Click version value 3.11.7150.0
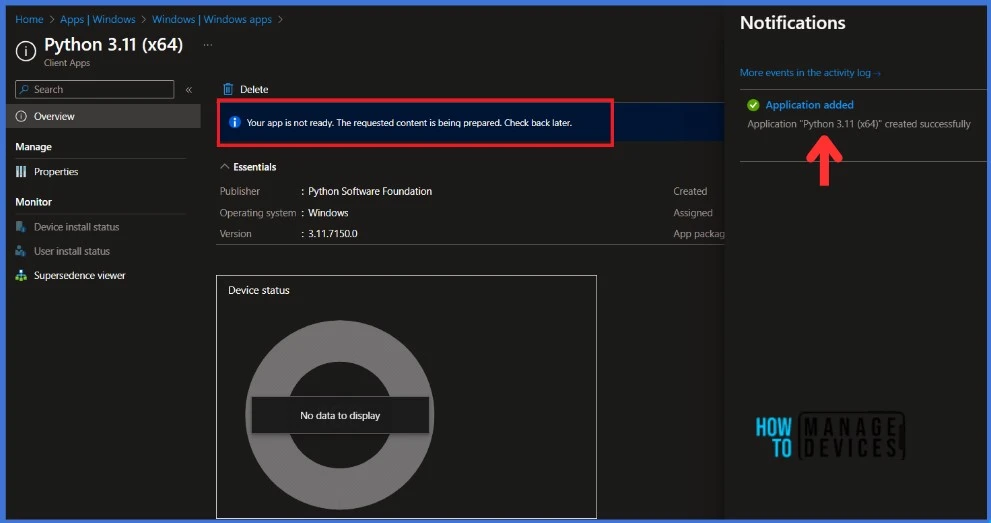 point(332,234)
